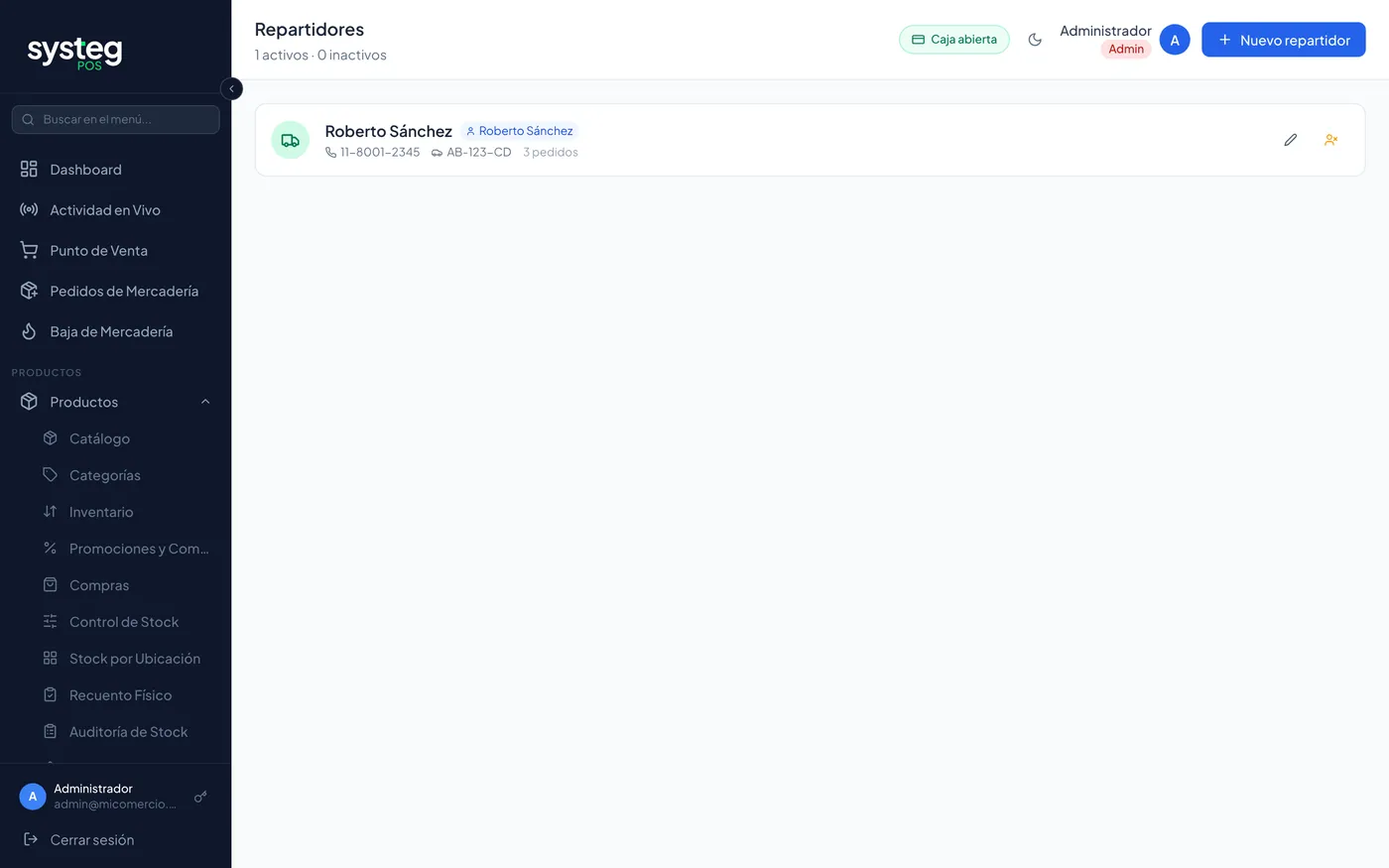Open Stock por Ubicación
This screenshot has width=1389, height=868.
pos(126,659)
